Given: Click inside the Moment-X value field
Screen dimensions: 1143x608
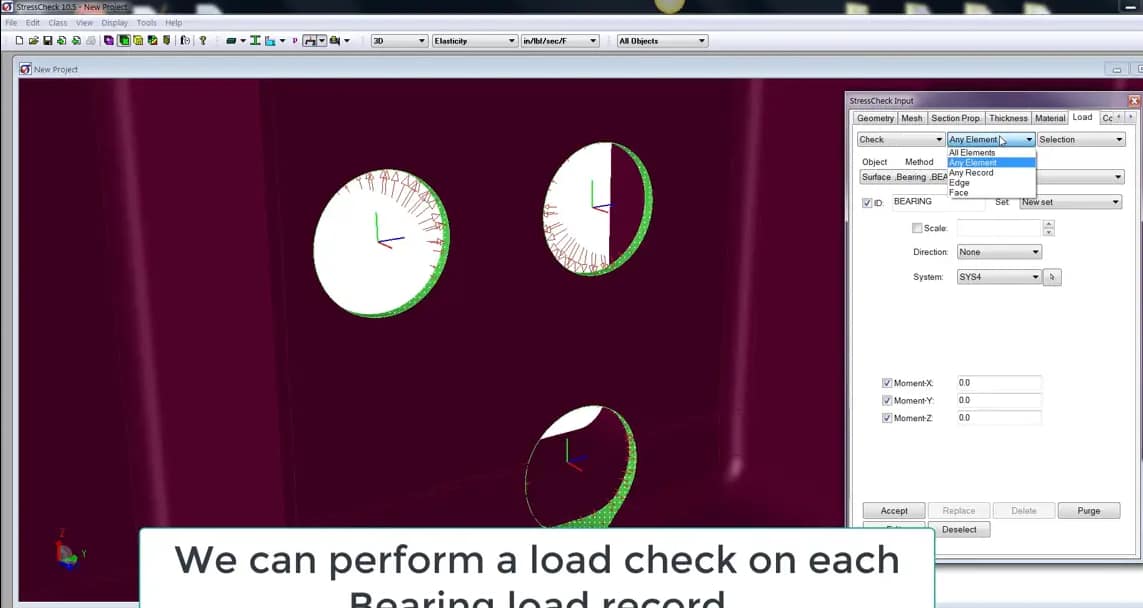Looking at the screenshot, I should click(x=1000, y=382).
